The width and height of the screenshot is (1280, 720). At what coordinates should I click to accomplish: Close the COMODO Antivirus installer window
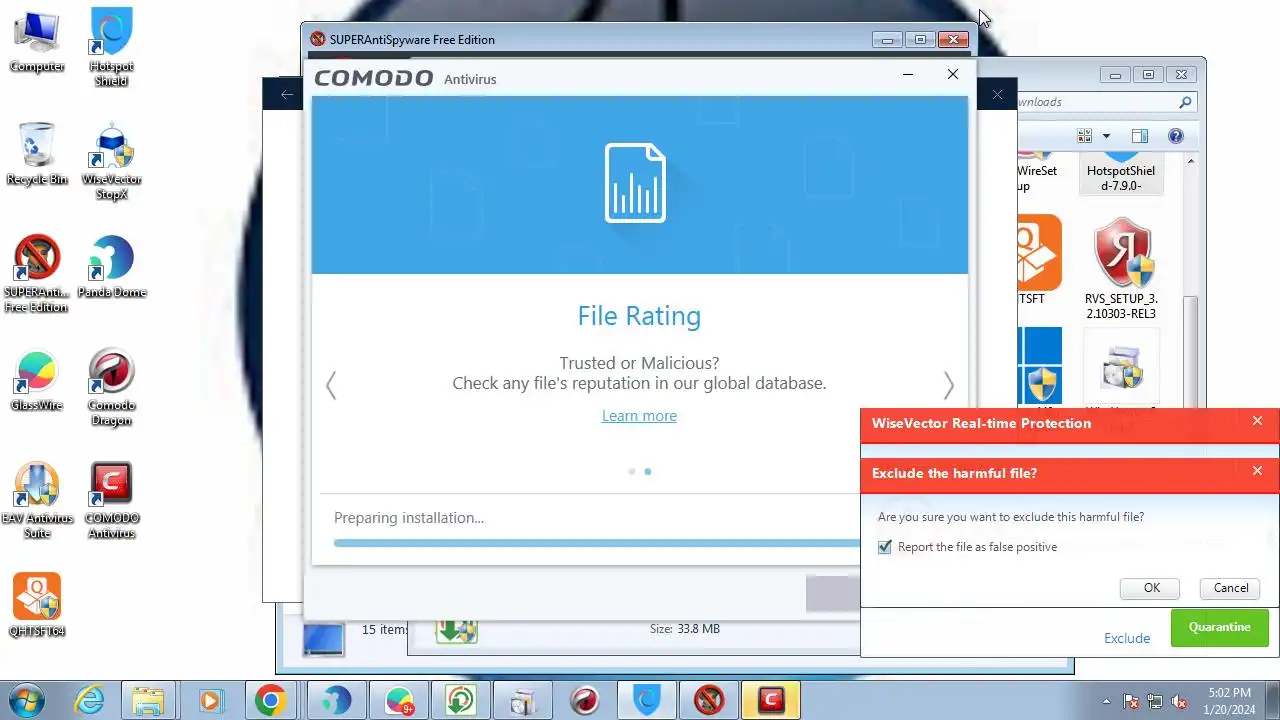[953, 75]
